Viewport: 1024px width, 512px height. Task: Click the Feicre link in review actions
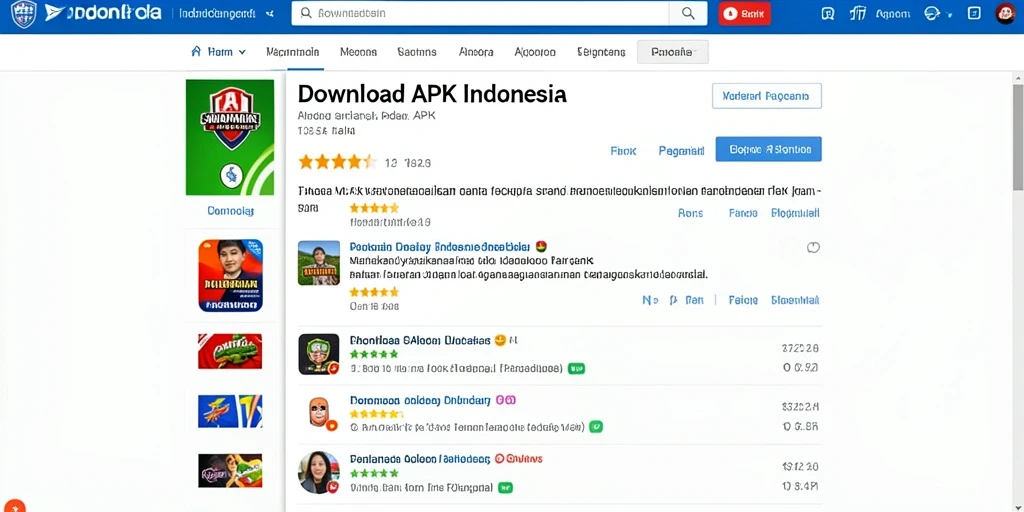(743, 300)
